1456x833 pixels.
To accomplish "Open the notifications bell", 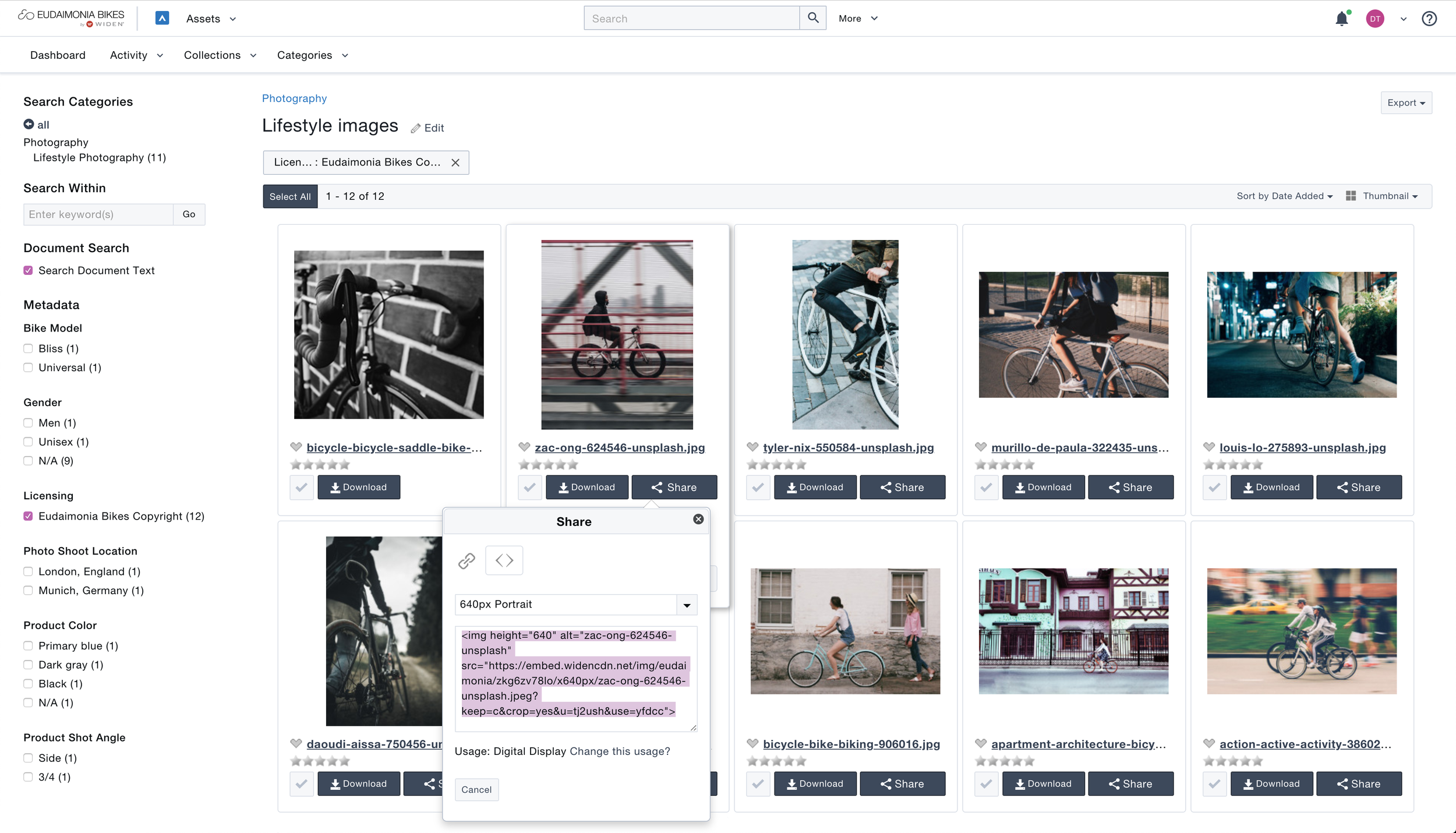I will 1342,19.
